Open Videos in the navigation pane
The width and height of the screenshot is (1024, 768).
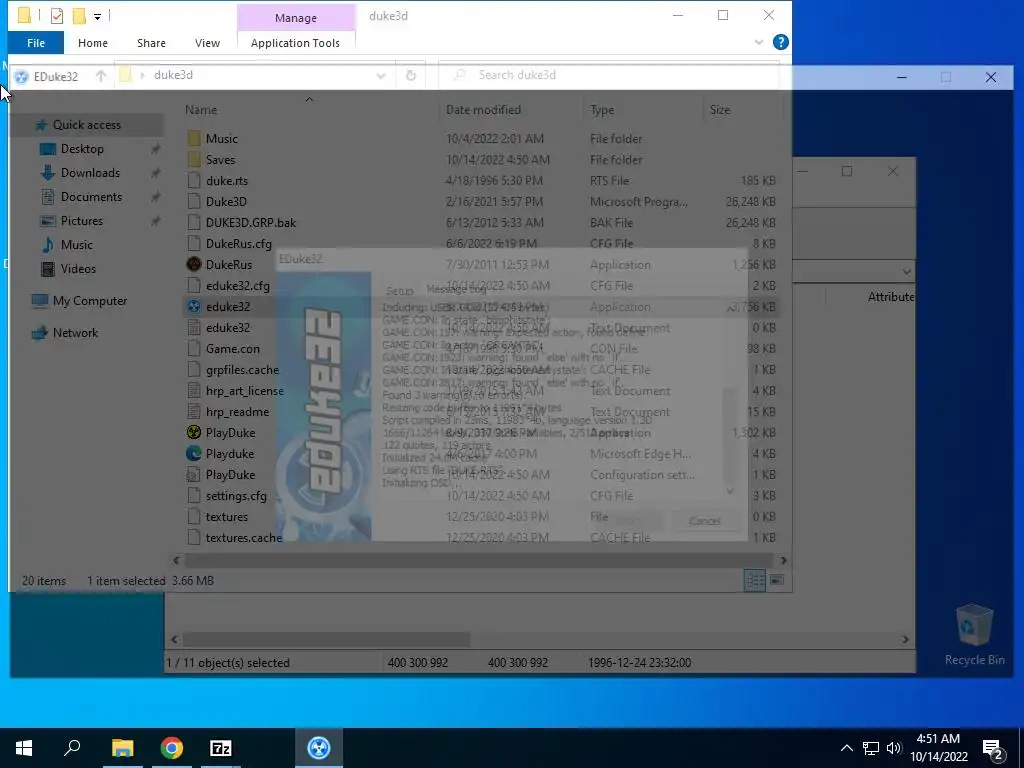coord(78,269)
